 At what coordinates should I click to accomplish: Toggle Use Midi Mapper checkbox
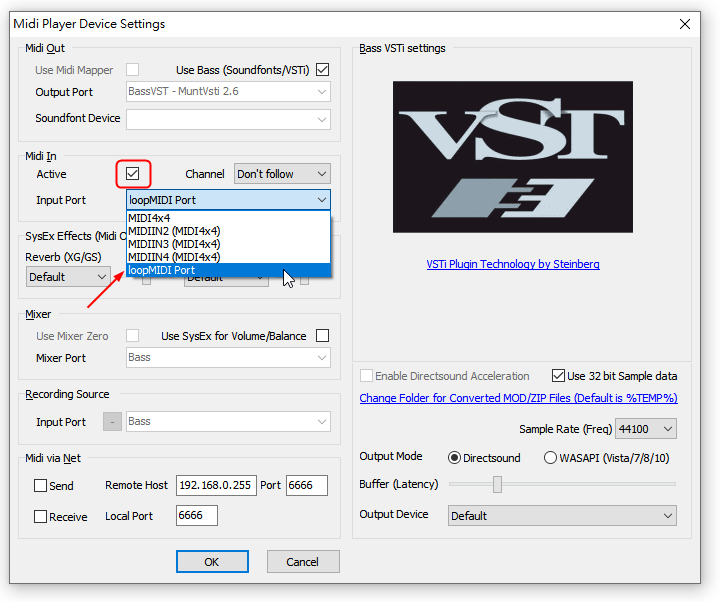(x=133, y=70)
